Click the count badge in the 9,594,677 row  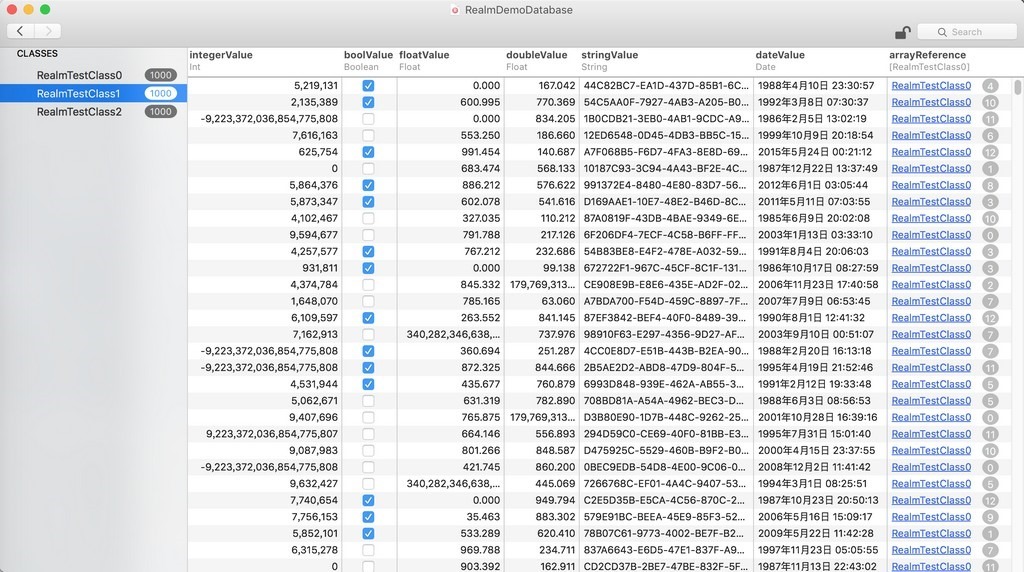[x=990, y=234]
